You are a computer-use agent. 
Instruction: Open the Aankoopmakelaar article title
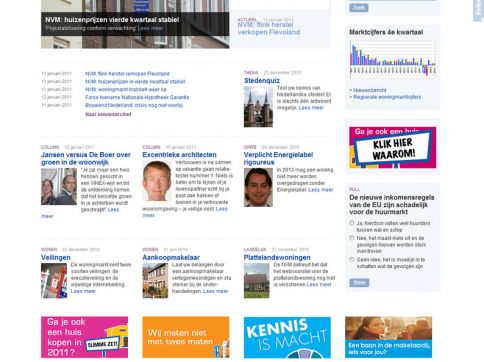(x=171, y=257)
